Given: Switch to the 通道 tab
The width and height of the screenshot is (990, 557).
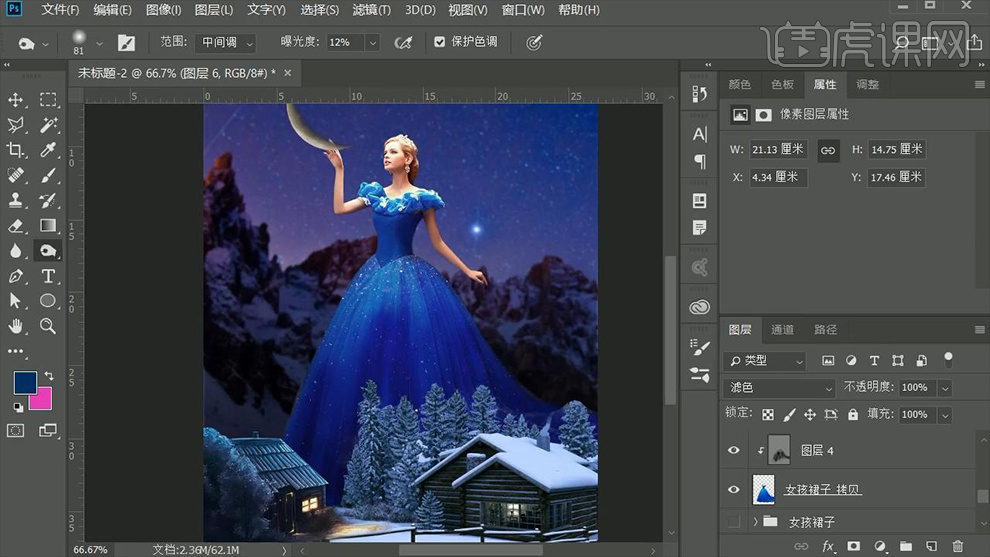Looking at the screenshot, I should coord(782,330).
